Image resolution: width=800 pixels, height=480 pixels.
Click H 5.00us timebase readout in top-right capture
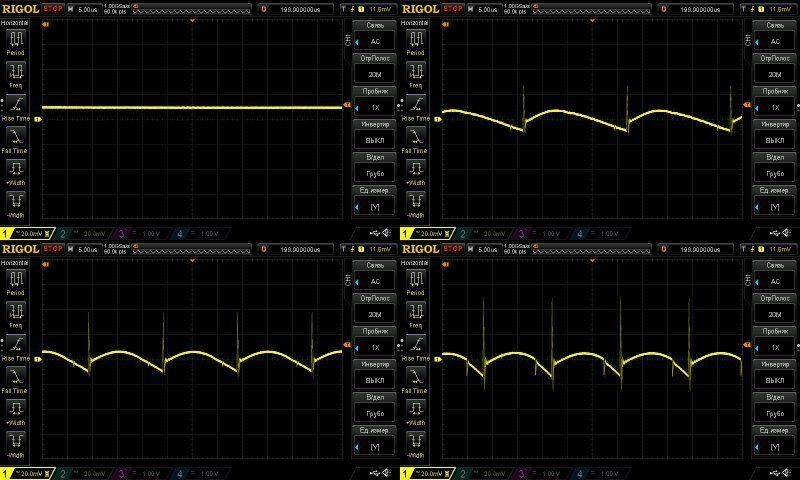pyautogui.click(x=483, y=9)
